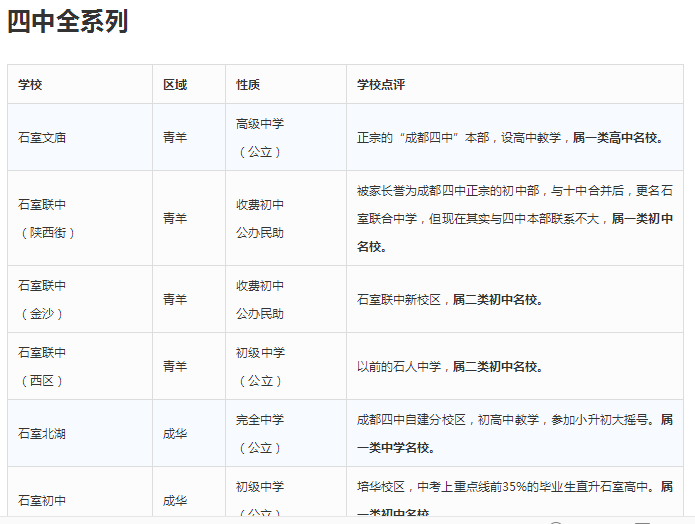Click 青羊 district in the 石室文庙 row

tap(175, 137)
